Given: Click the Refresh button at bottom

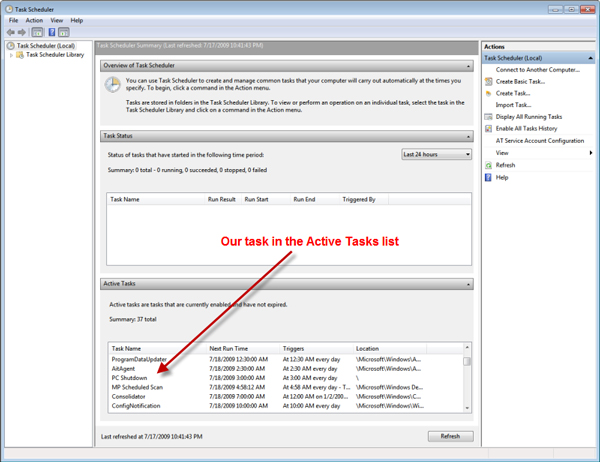Looking at the screenshot, I should pos(450,436).
